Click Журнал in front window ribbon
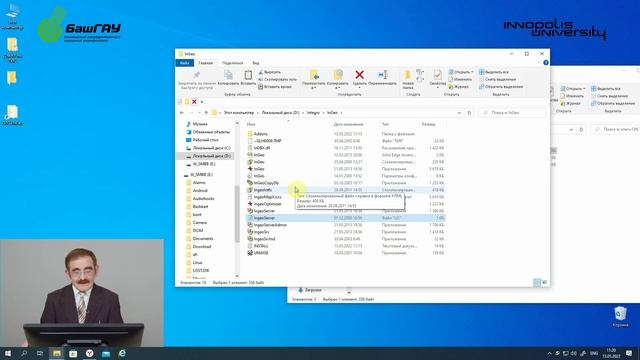This screenshot has width=640, height=360. point(458,87)
